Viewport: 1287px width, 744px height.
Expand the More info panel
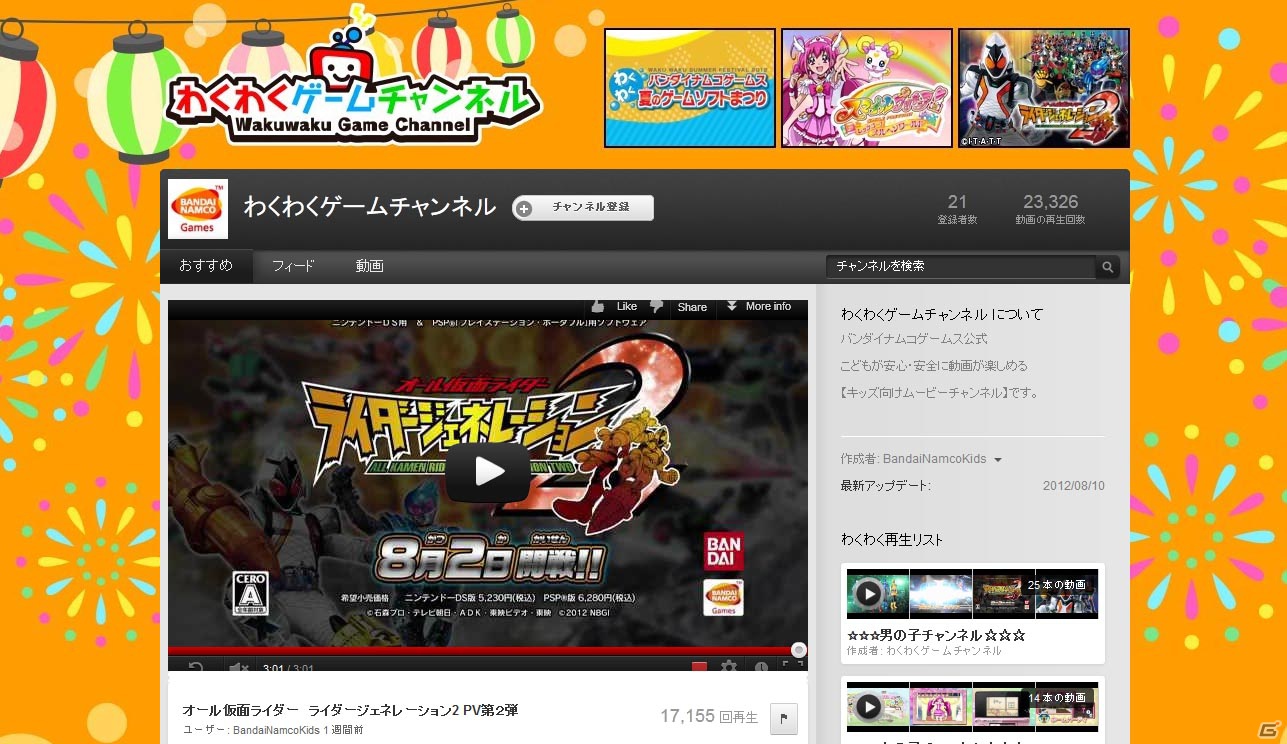coord(762,306)
